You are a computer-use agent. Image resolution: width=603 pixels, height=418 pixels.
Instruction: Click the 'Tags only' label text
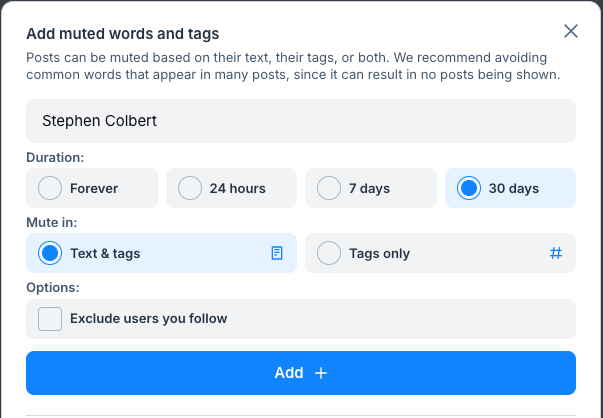[x=379, y=253]
